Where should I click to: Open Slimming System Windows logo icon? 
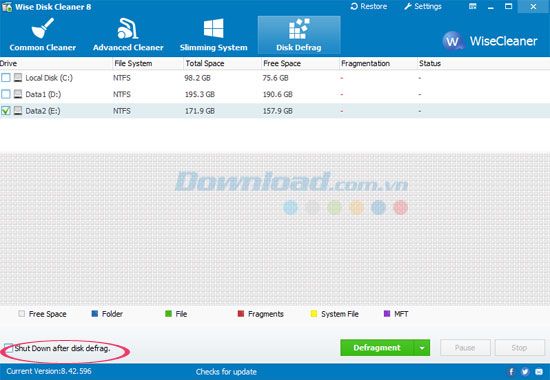coord(214,28)
